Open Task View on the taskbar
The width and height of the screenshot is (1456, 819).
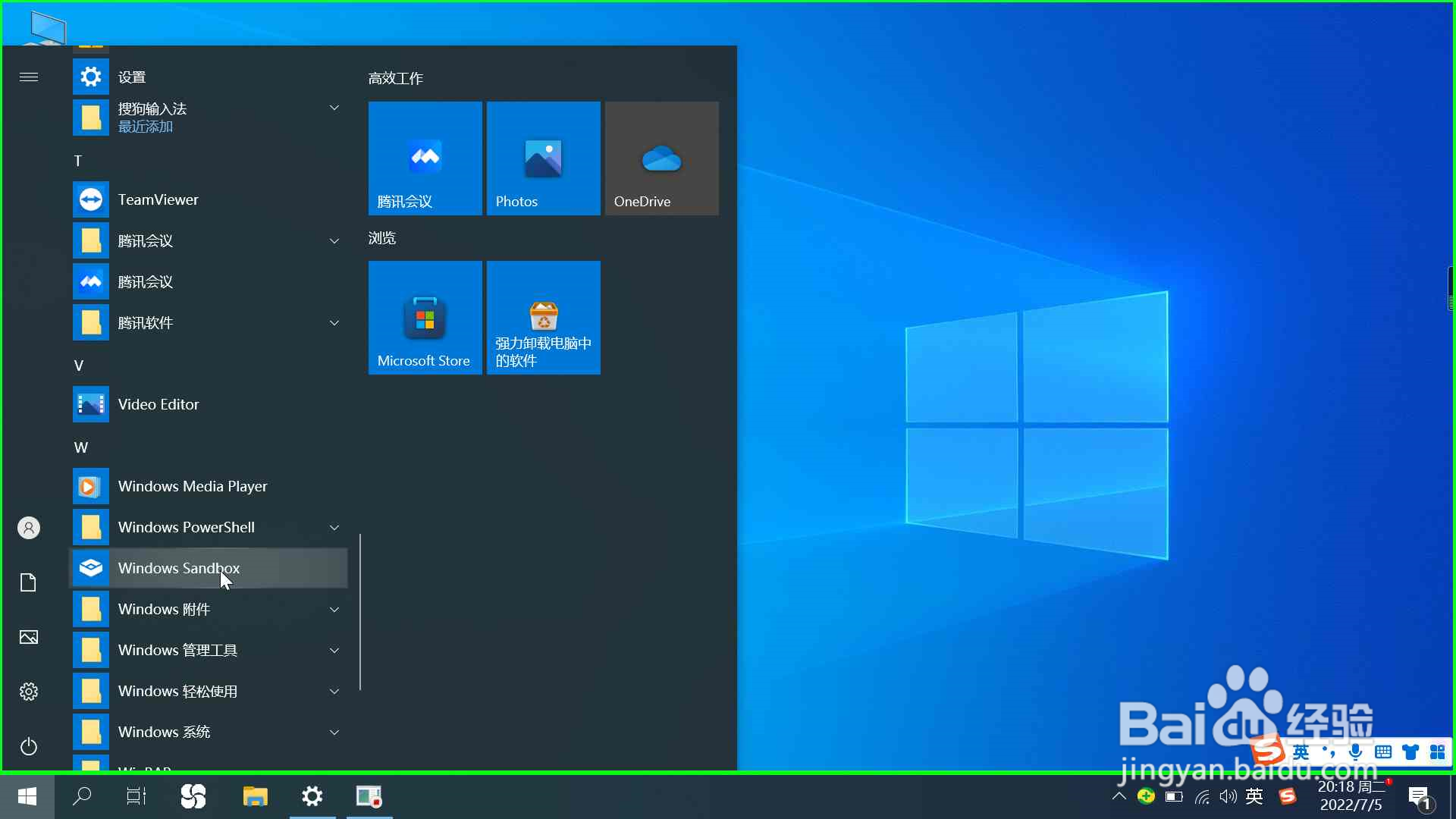(x=136, y=796)
